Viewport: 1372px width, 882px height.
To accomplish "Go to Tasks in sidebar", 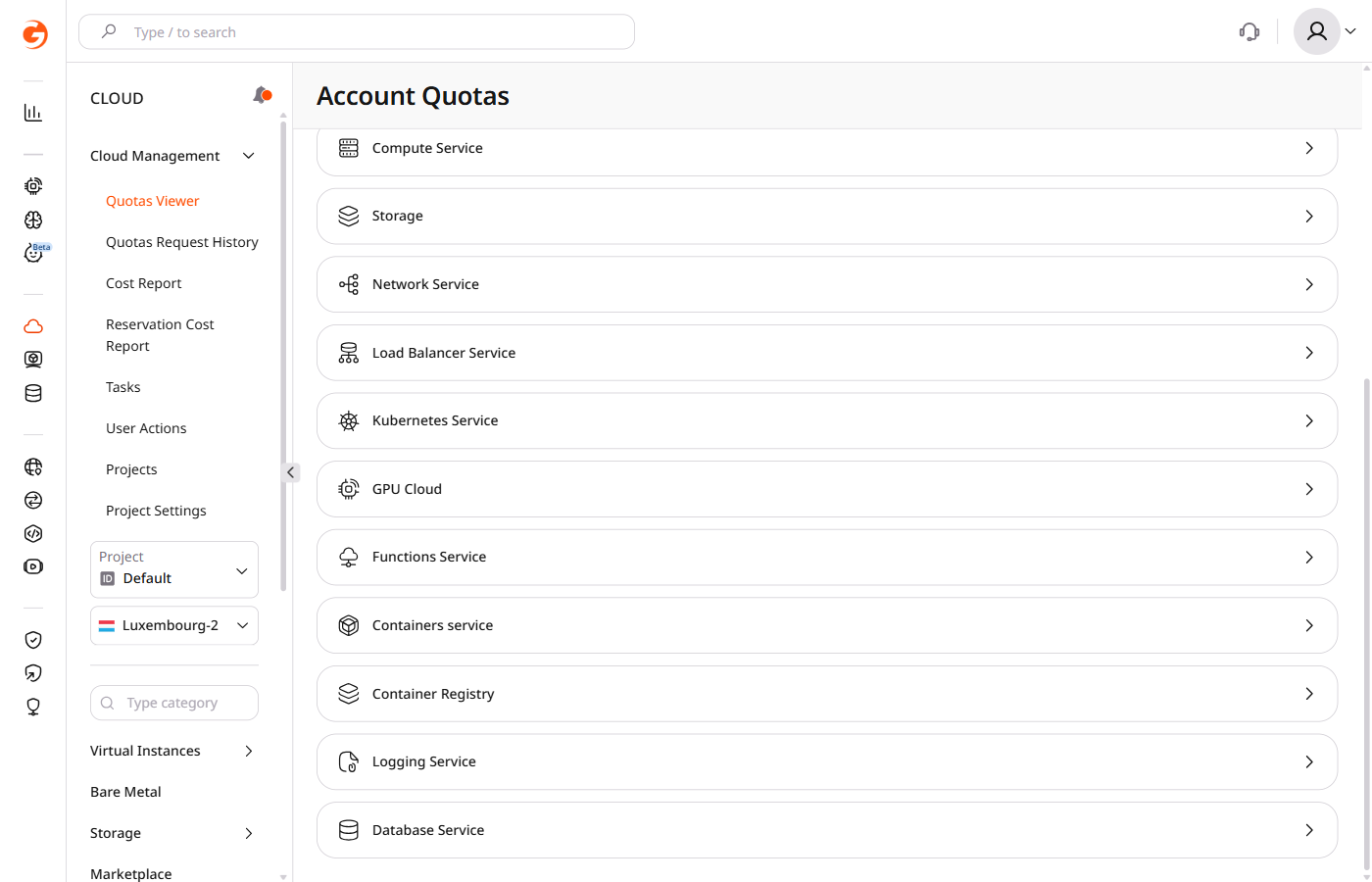I will pos(123,387).
